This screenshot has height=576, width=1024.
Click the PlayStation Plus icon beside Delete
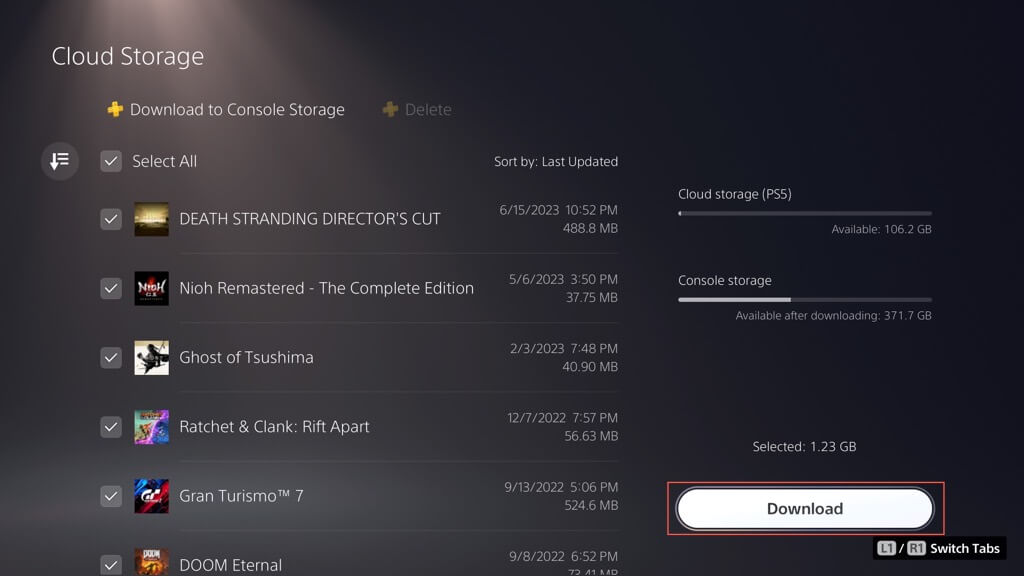point(390,109)
